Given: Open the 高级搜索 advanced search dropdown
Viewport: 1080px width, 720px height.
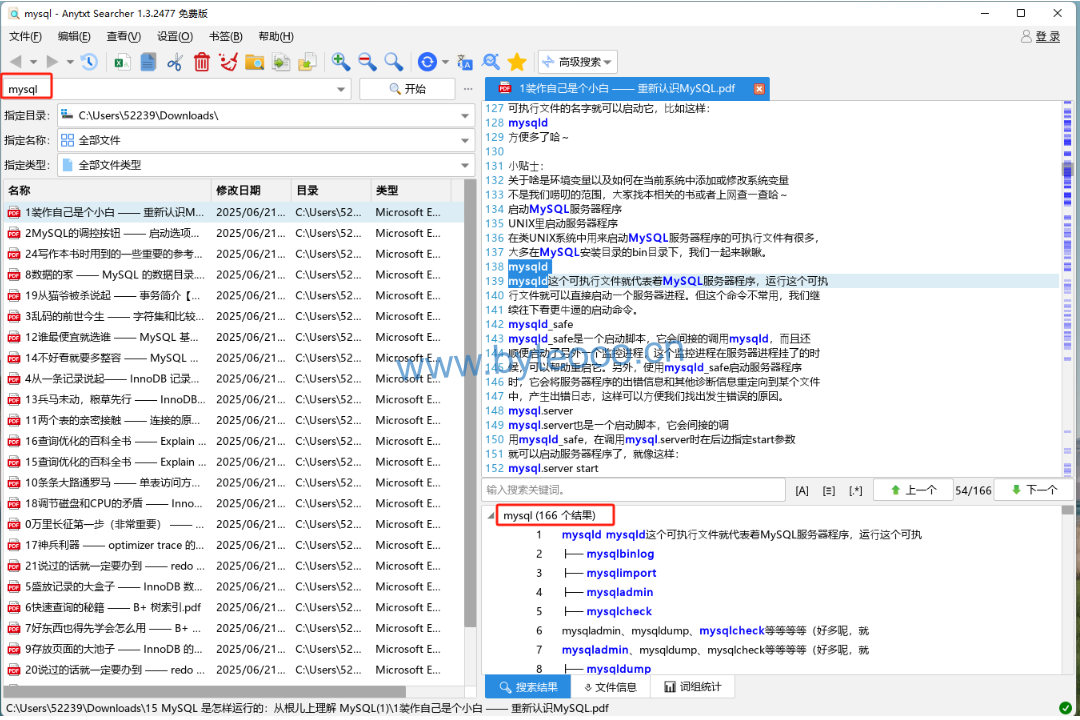Looking at the screenshot, I should click(x=578, y=62).
